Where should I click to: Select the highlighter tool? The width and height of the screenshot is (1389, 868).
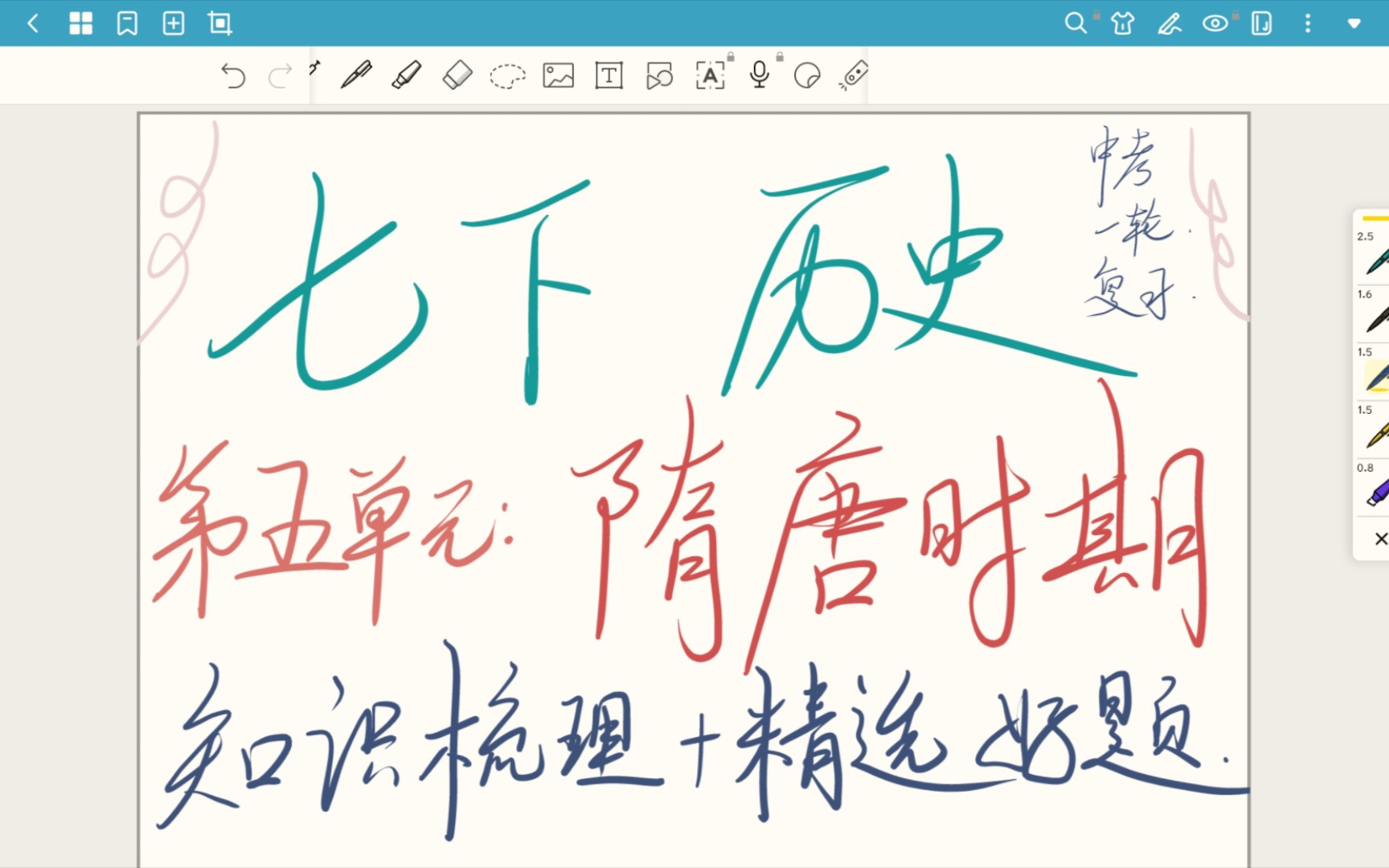tap(407, 75)
